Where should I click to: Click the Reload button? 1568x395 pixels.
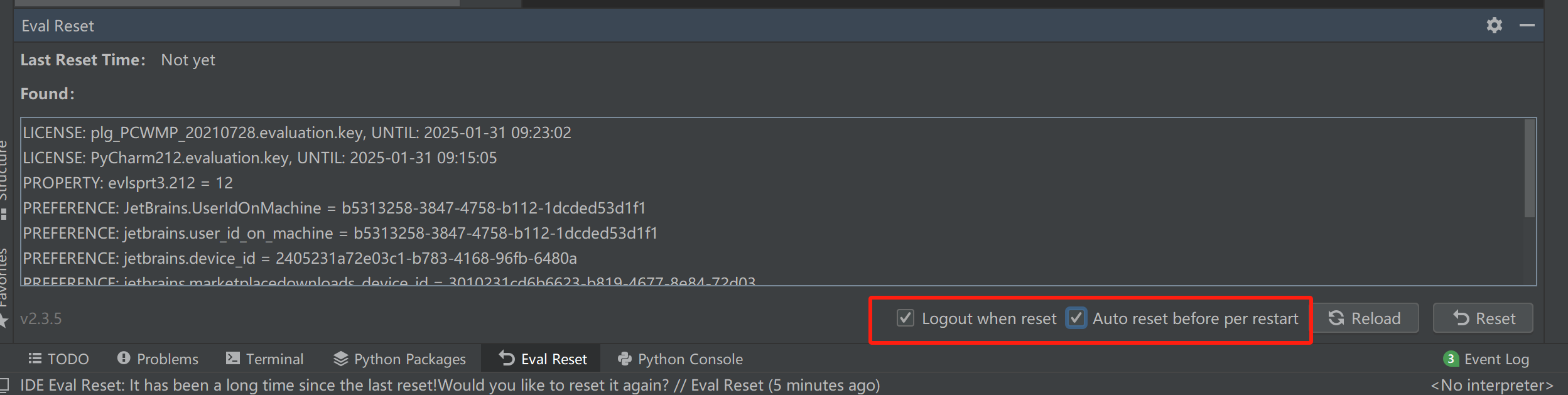click(x=1365, y=318)
